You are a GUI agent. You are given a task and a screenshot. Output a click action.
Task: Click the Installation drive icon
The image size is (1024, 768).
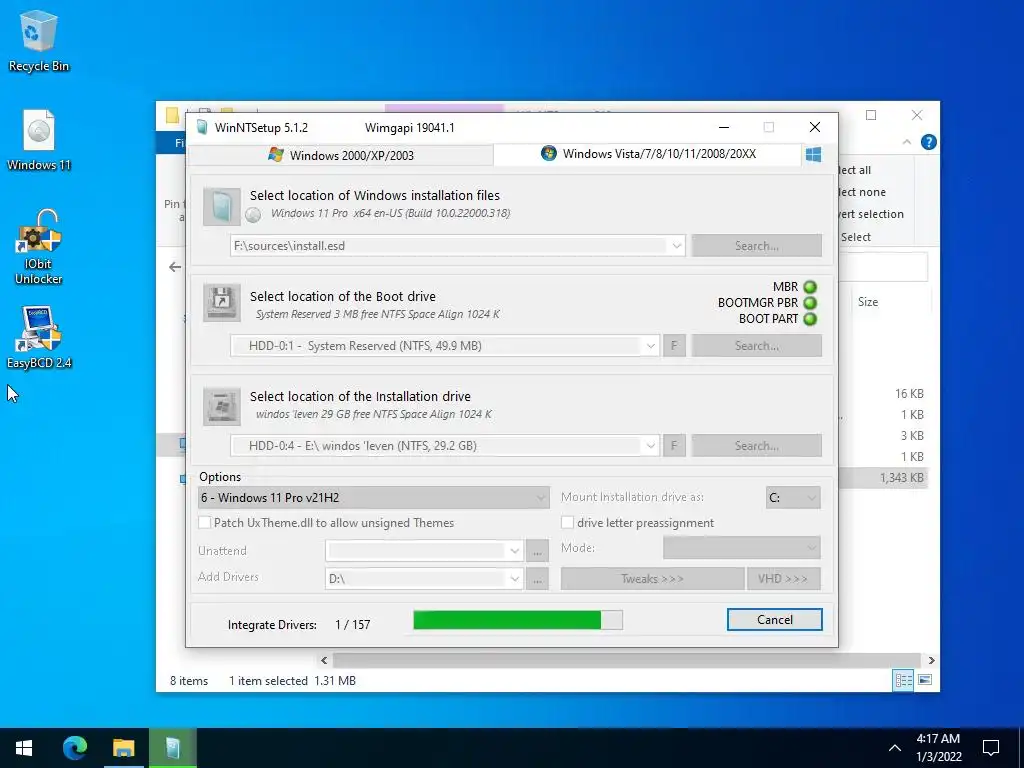[x=221, y=406]
